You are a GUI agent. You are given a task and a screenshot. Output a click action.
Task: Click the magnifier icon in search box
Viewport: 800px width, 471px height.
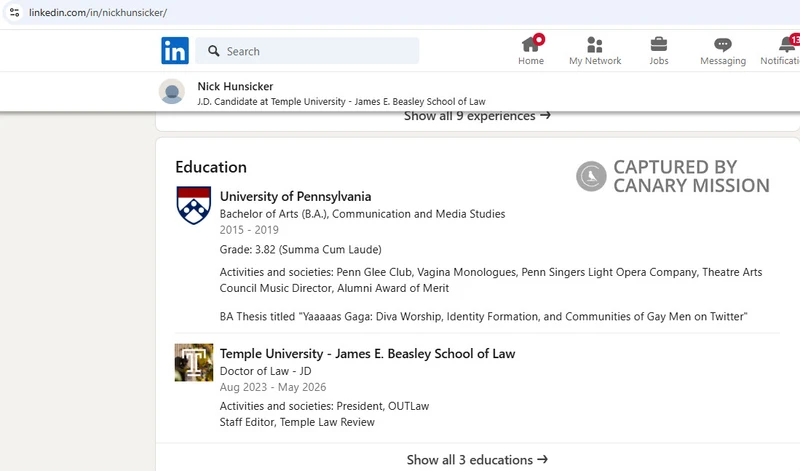214,51
